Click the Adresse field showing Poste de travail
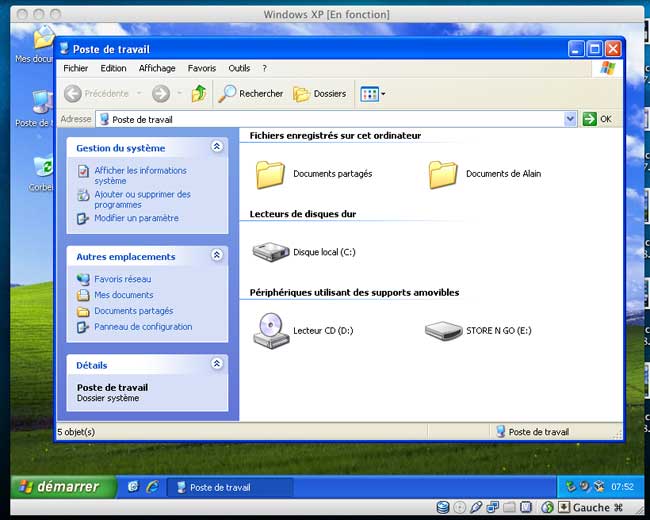This screenshot has width=650, height=520. click(330, 119)
